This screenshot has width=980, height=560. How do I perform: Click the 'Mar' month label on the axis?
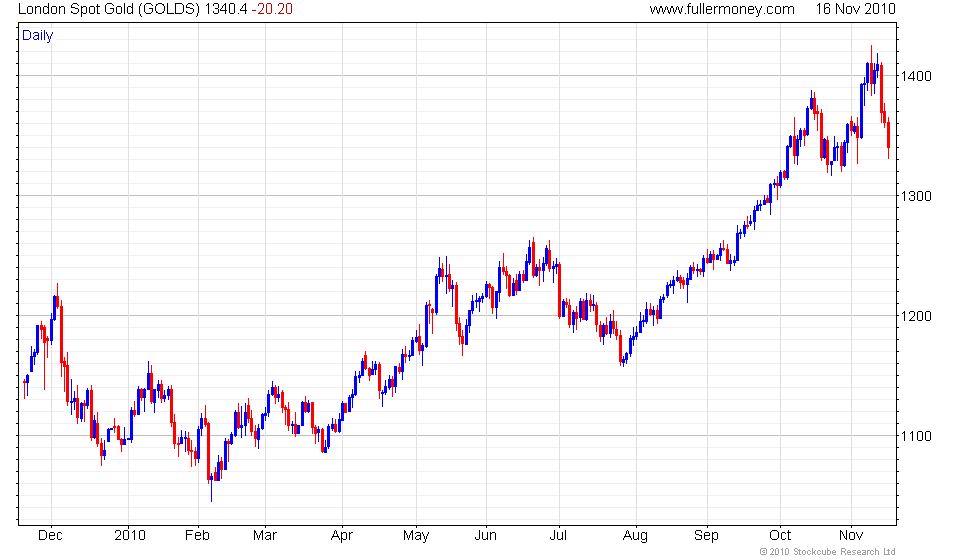(x=265, y=536)
